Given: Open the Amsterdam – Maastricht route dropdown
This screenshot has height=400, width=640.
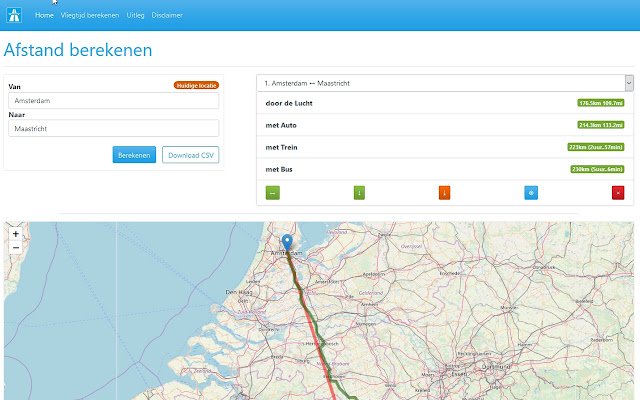Looking at the screenshot, I should tap(444, 83).
